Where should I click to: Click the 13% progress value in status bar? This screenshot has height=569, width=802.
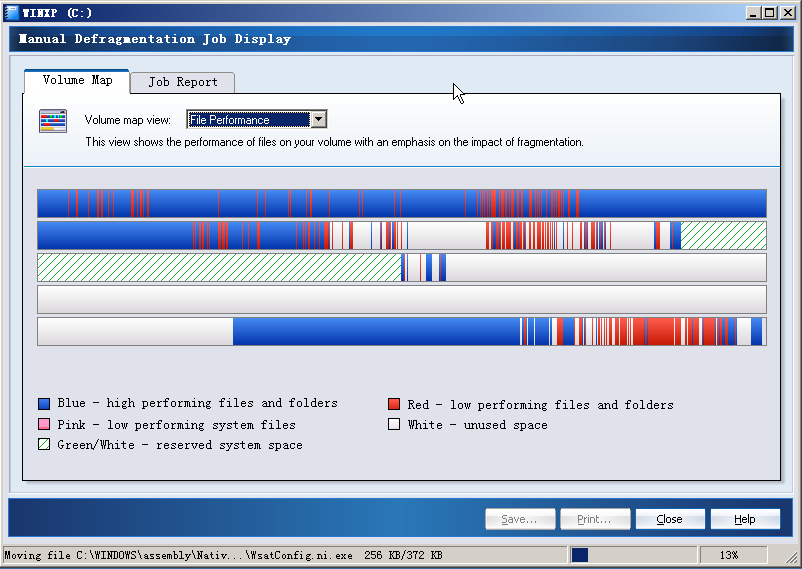[x=729, y=555]
